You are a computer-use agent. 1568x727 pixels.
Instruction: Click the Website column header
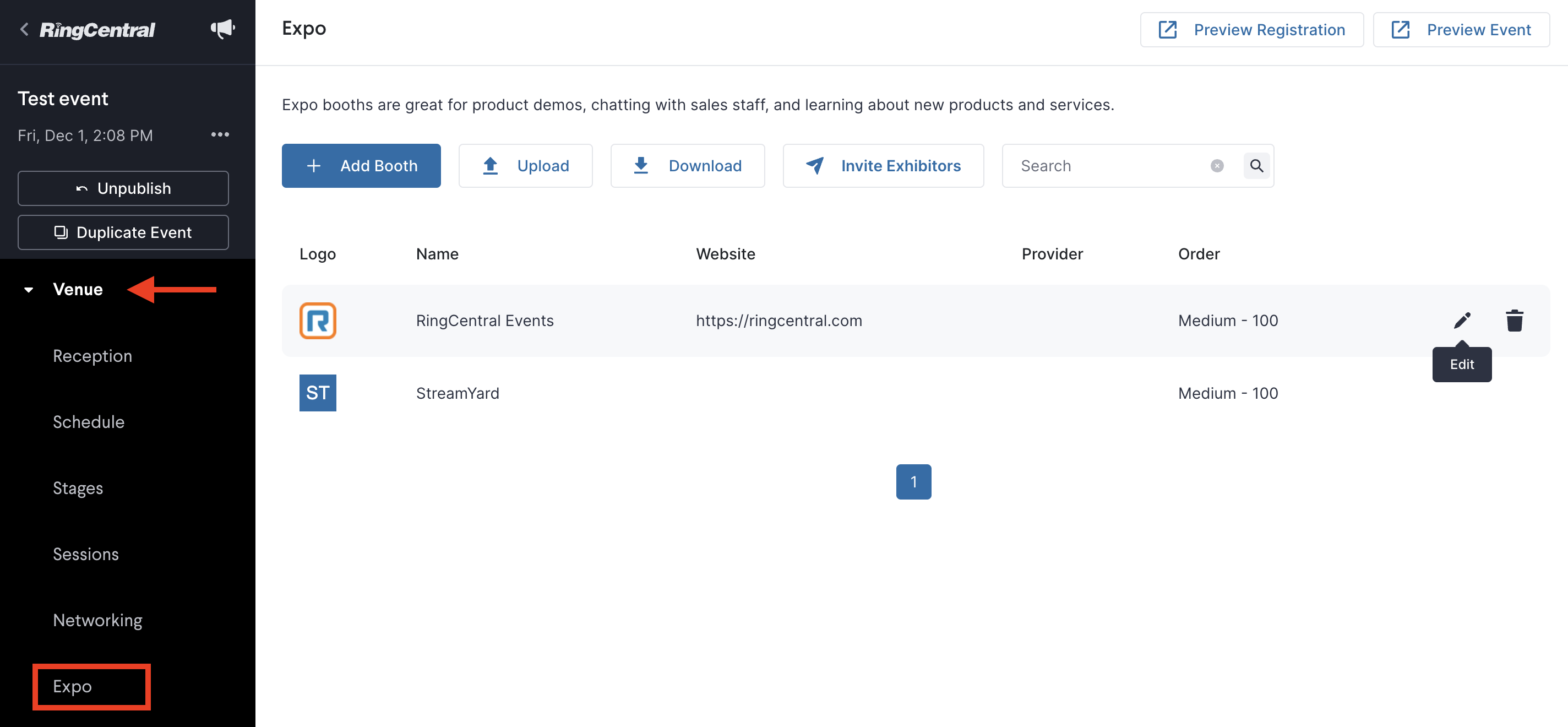[726, 254]
